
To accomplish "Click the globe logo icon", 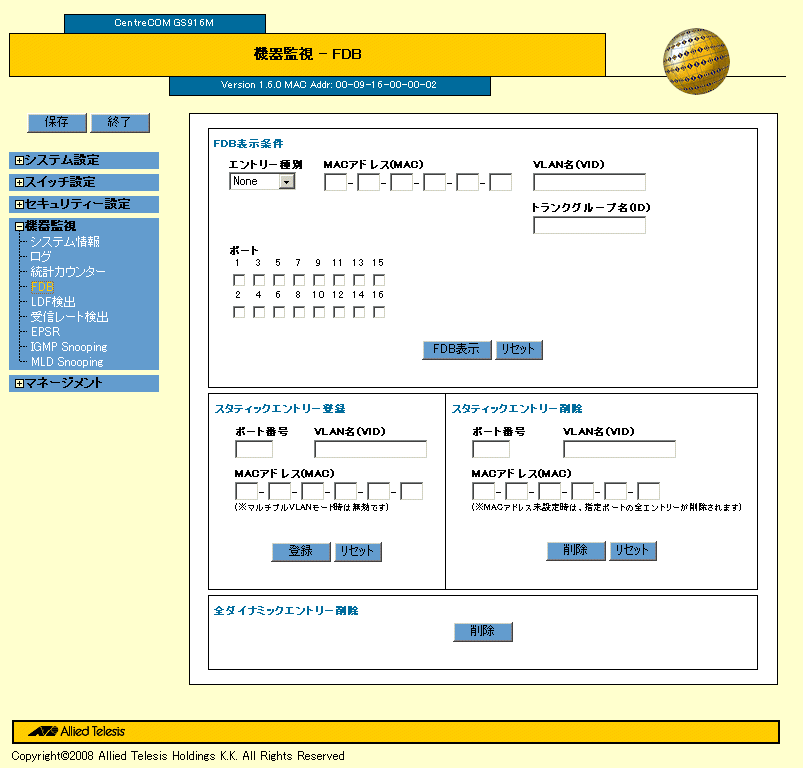I will [x=696, y=61].
